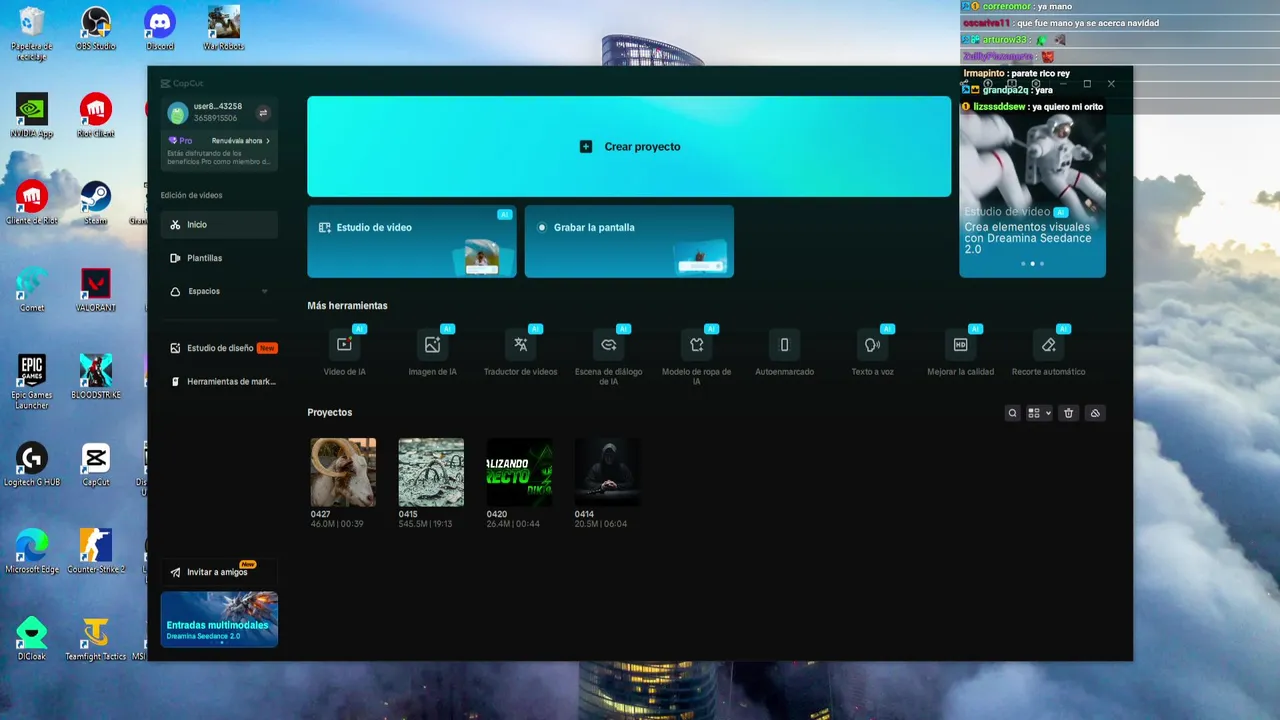Viewport: 1280px width, 720px height.
Task: Open the project view mode dropdown
Action: pyautogui.click(x=1040, y=413)
